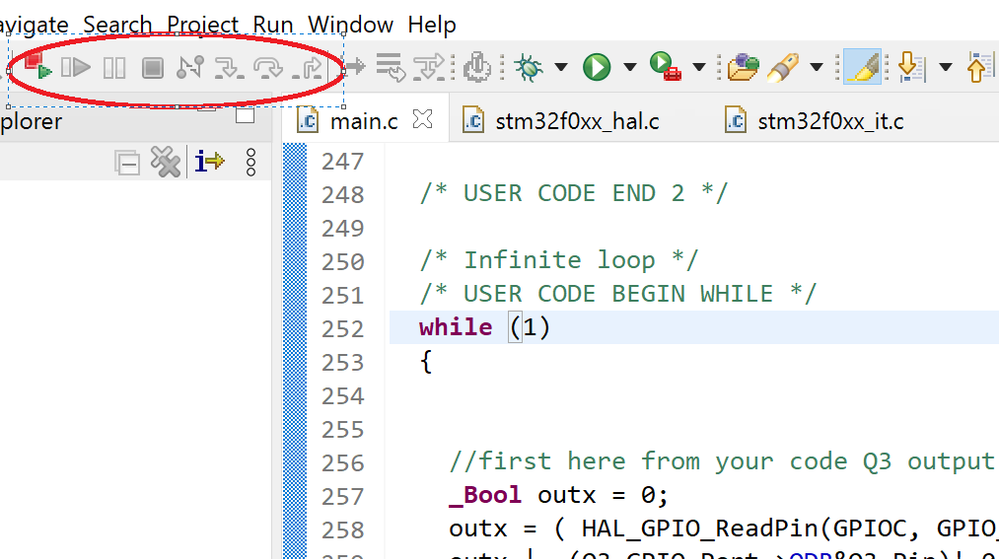The width and height of the screenshot is (999, 559).
Task: Open the Search menu
Action: click(x=118, y=25)
